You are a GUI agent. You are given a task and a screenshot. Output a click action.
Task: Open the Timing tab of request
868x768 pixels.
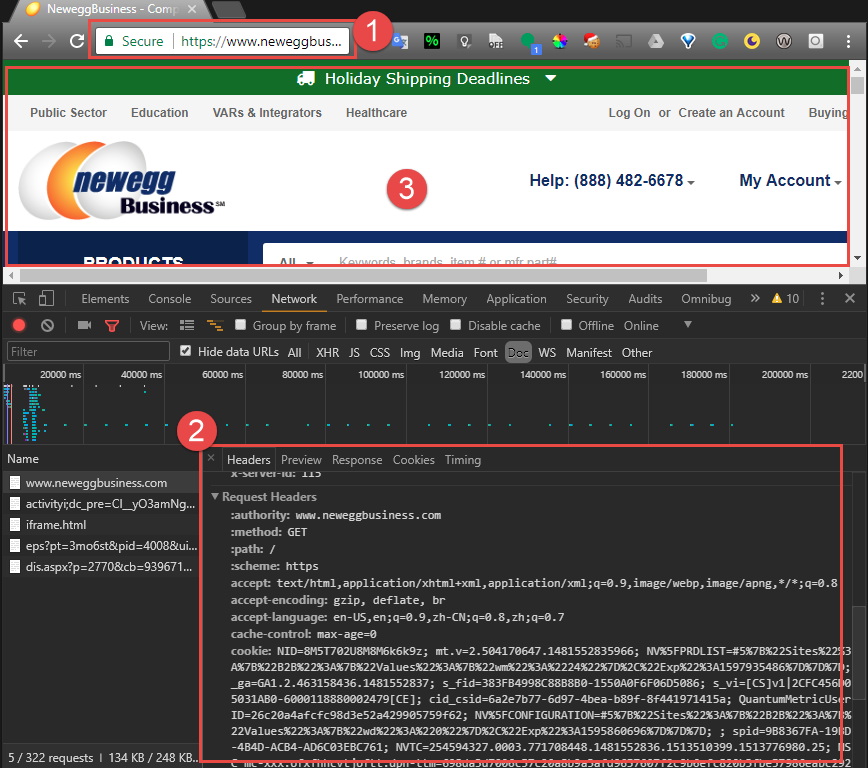(463, 460)
